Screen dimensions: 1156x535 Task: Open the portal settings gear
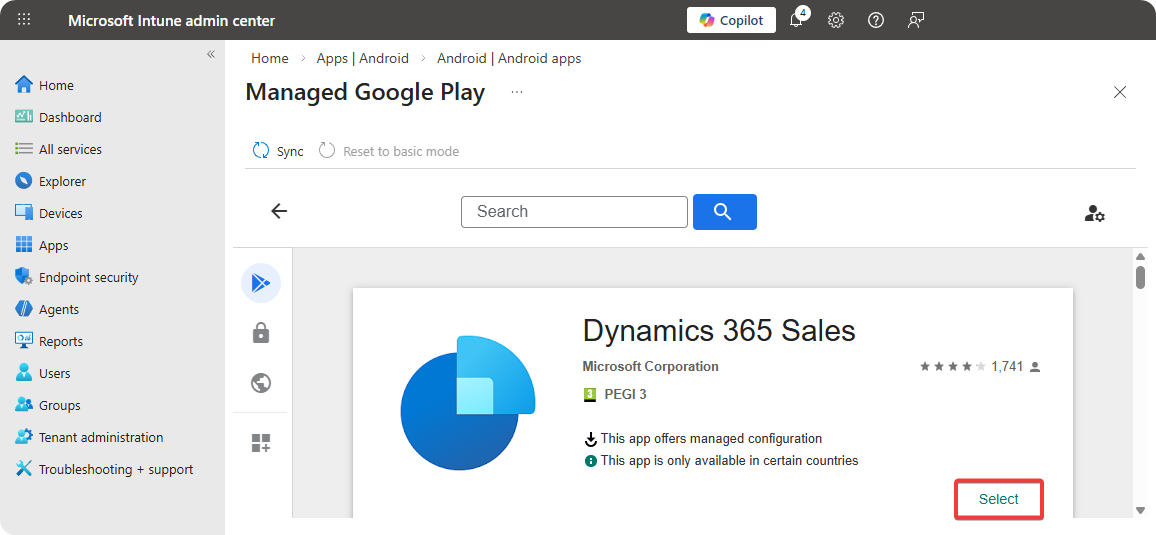point(836,20)
